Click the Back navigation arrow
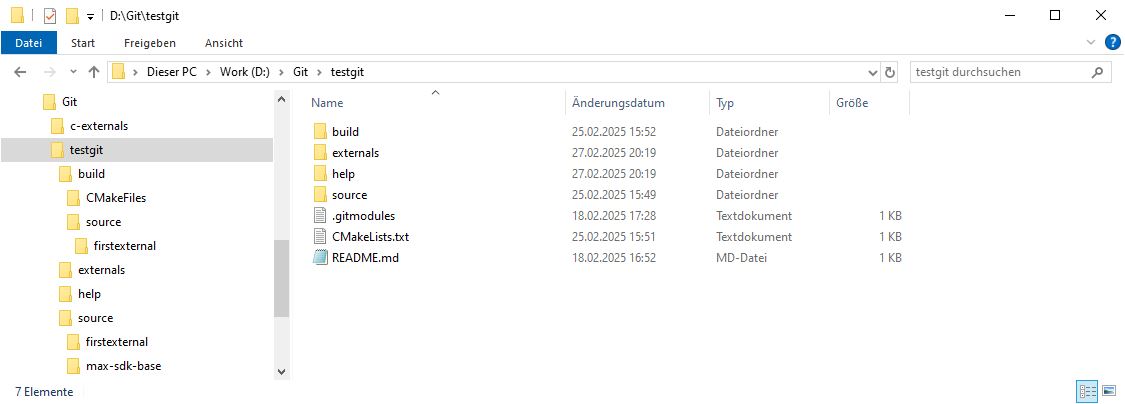This screenshot has width=1125, height=404. [20, 72]
